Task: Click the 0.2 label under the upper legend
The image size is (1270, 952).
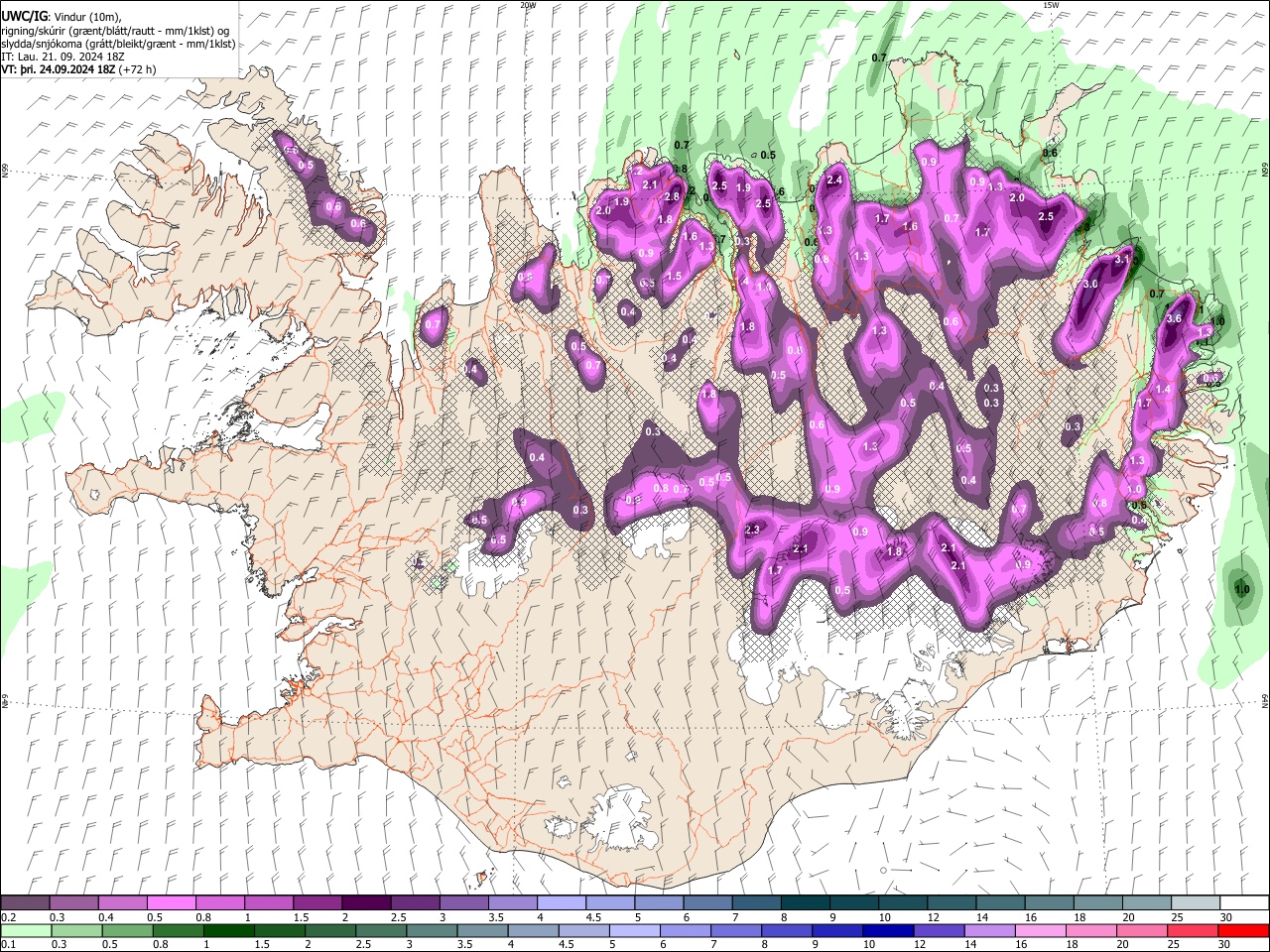Action: click(8, 917)
